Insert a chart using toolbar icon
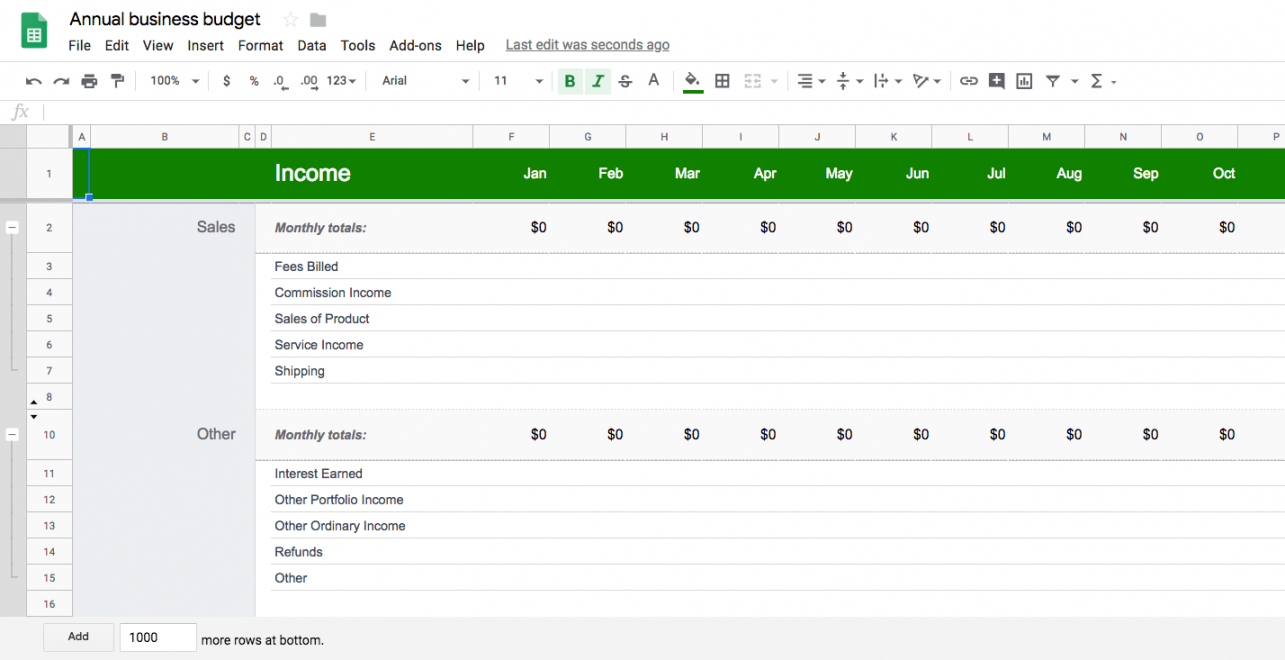Image resolution: width=1285 pixels, height=660 pixels. [x=1024, y=81]
